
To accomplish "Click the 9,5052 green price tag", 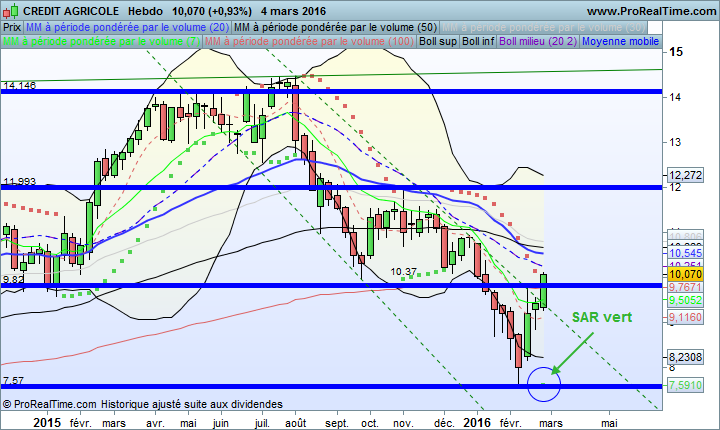I will click(685, 300).
